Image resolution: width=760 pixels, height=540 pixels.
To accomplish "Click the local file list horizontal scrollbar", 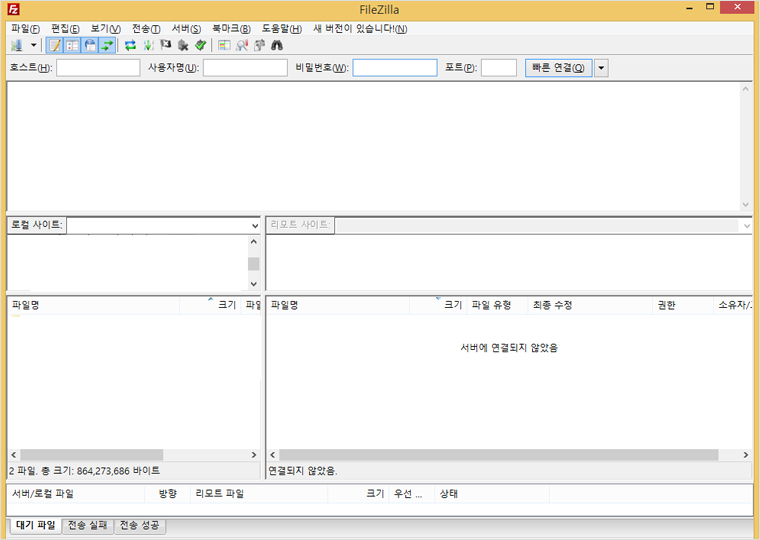I will [x=92, y=455].
